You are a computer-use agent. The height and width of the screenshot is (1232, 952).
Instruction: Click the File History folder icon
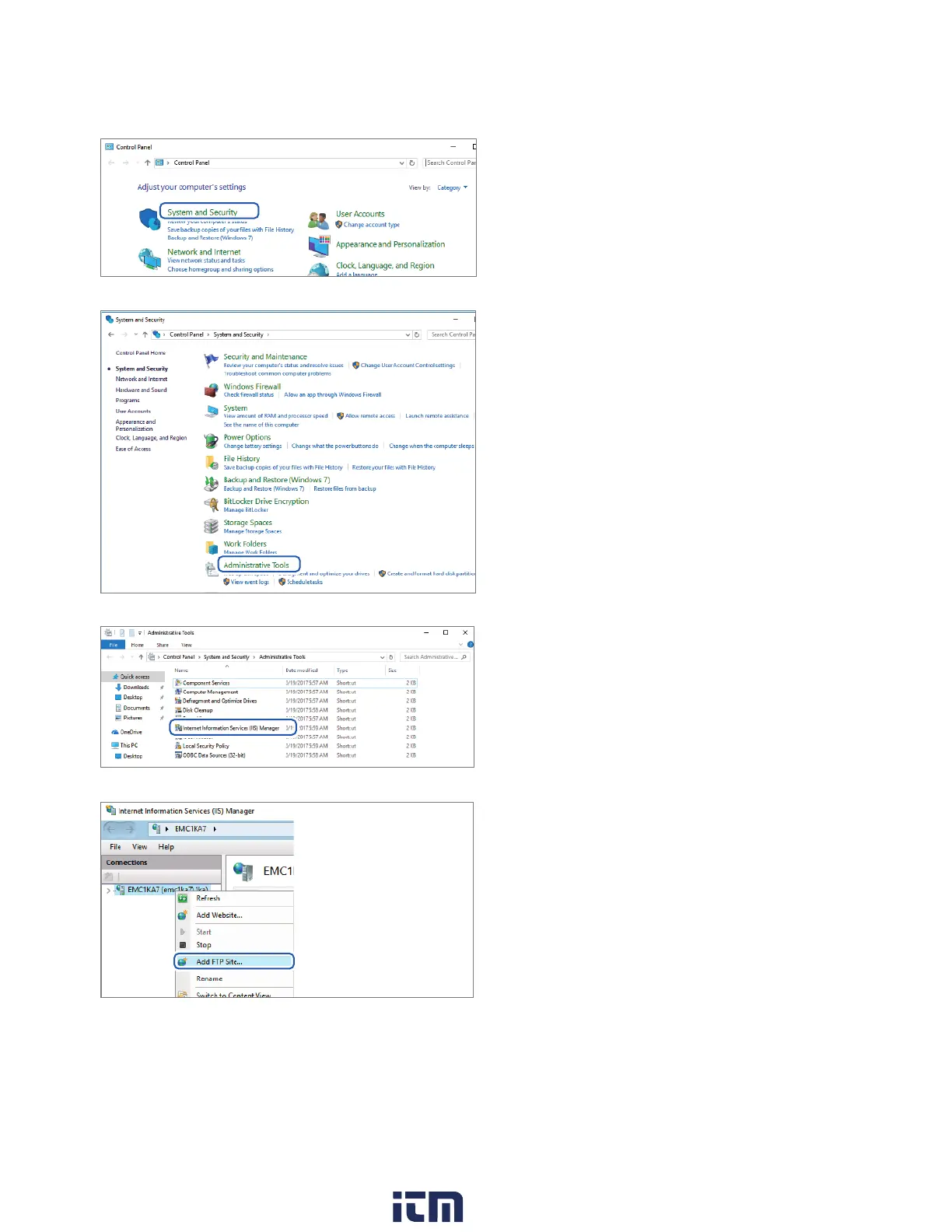(211, 463)
